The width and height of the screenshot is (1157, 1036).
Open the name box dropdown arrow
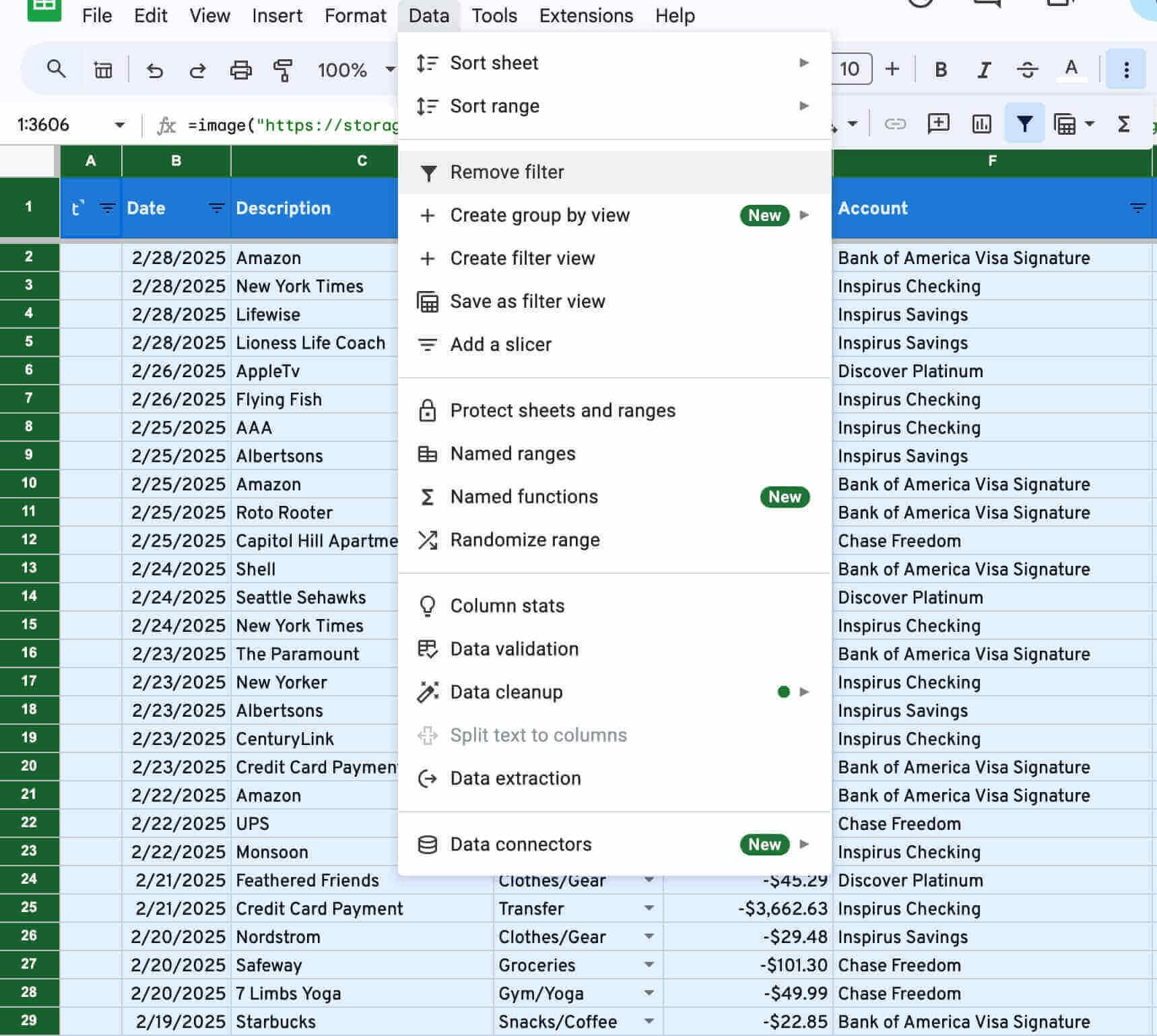click(x=120, y=125)
